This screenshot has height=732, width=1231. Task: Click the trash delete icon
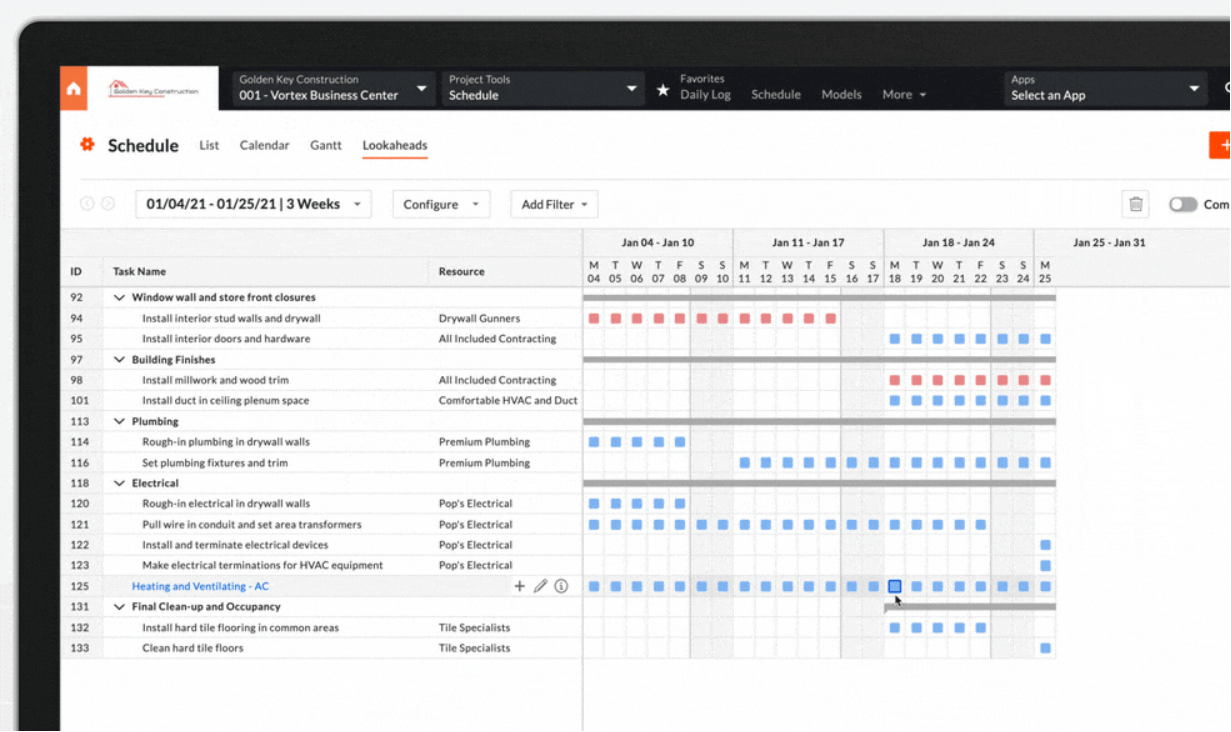(1136, 204)
